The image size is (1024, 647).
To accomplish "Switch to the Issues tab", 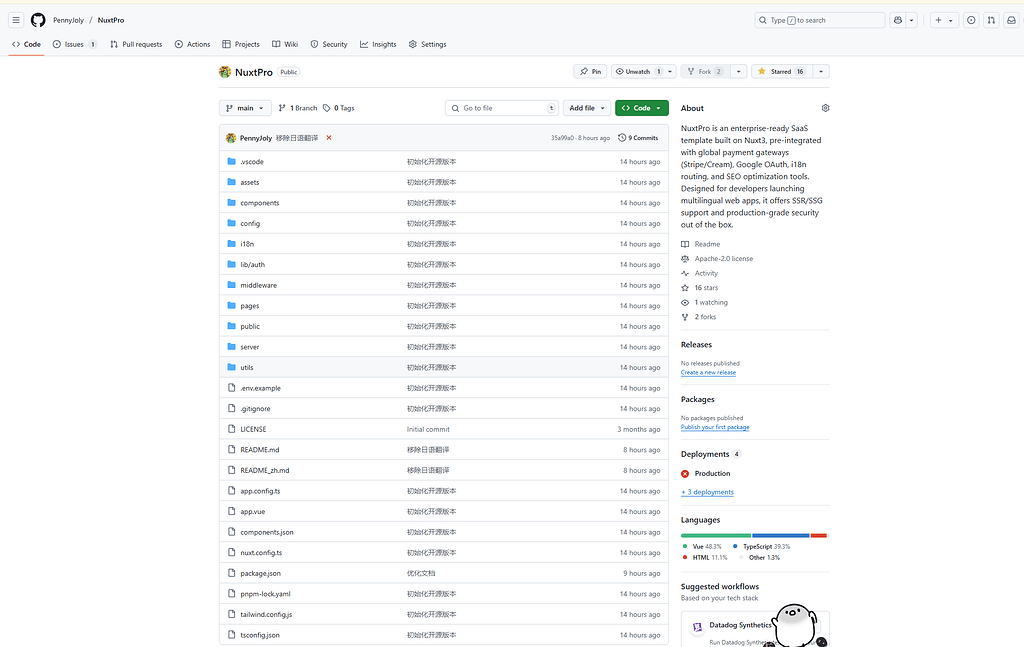I will click(x=74, y=44).
